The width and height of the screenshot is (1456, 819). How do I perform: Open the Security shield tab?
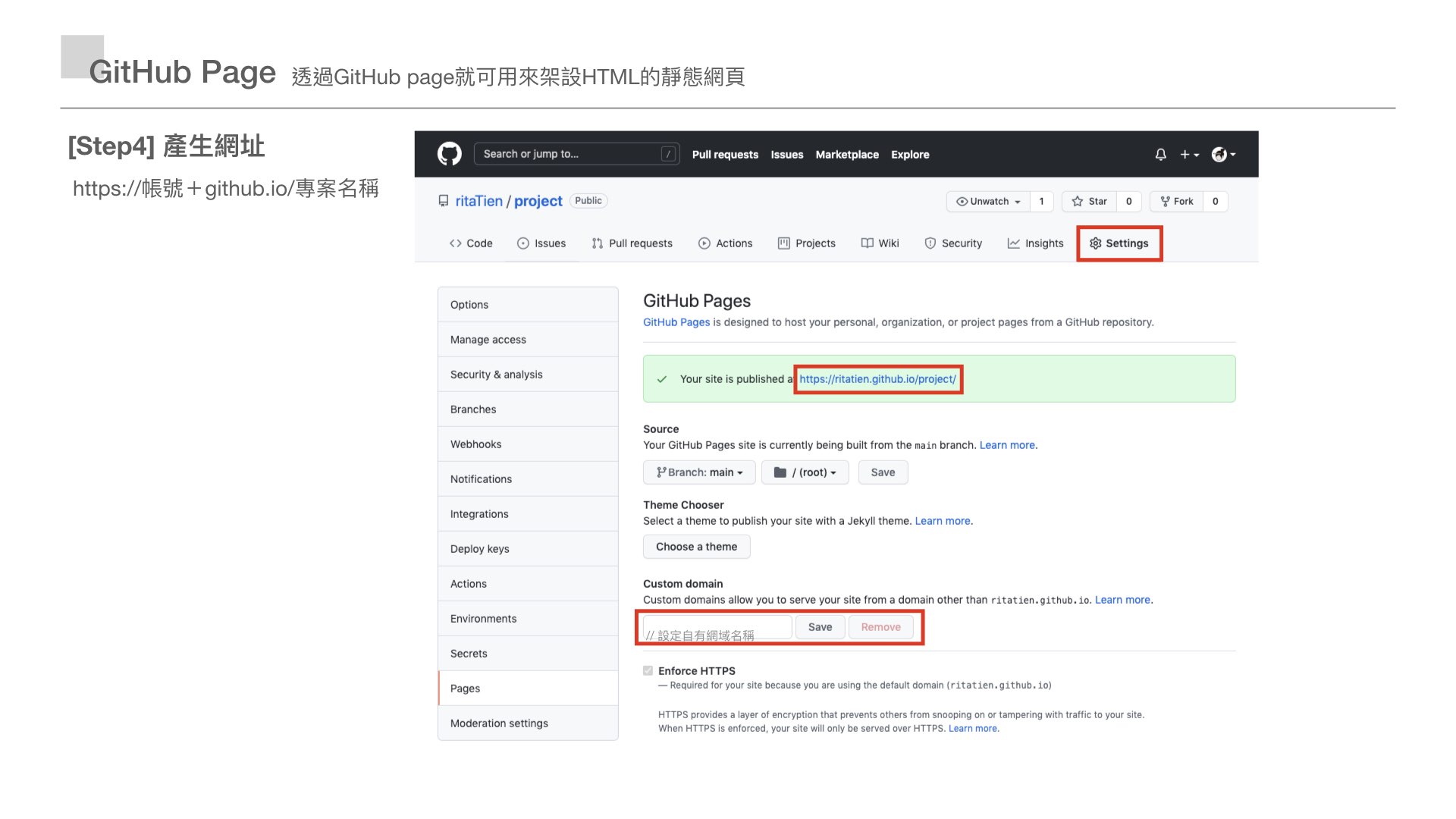point(953,243)
